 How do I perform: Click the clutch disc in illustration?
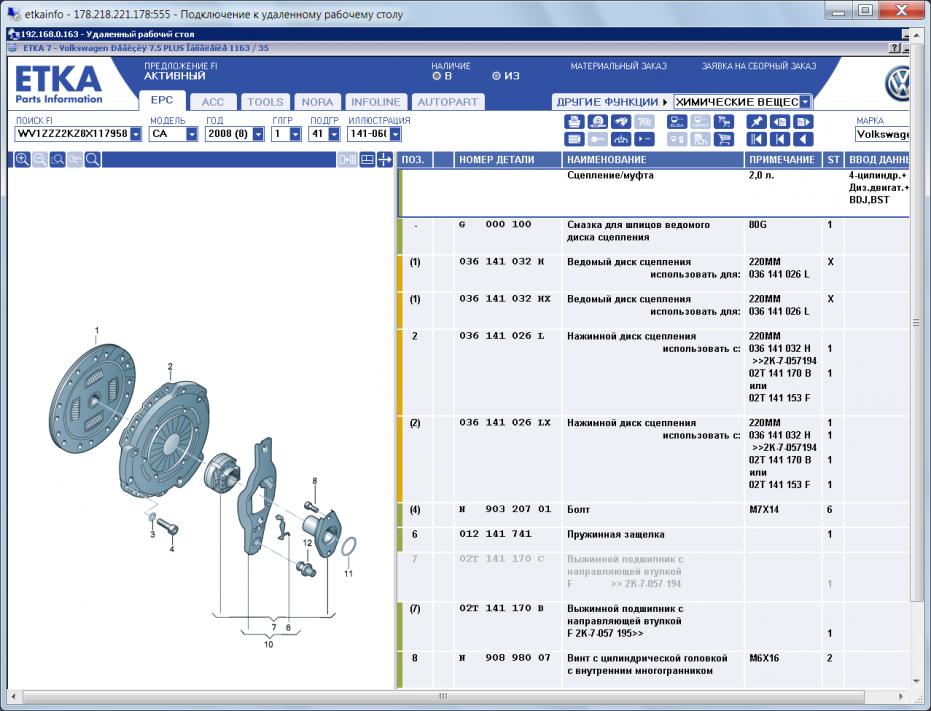(x=92, y=399)
